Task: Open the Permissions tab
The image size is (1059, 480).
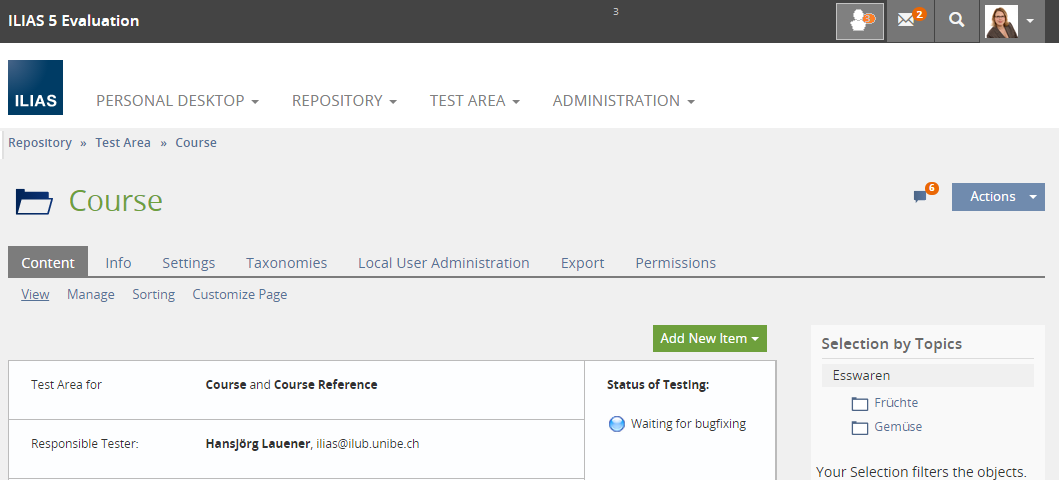Action: (x=675, y=263)
